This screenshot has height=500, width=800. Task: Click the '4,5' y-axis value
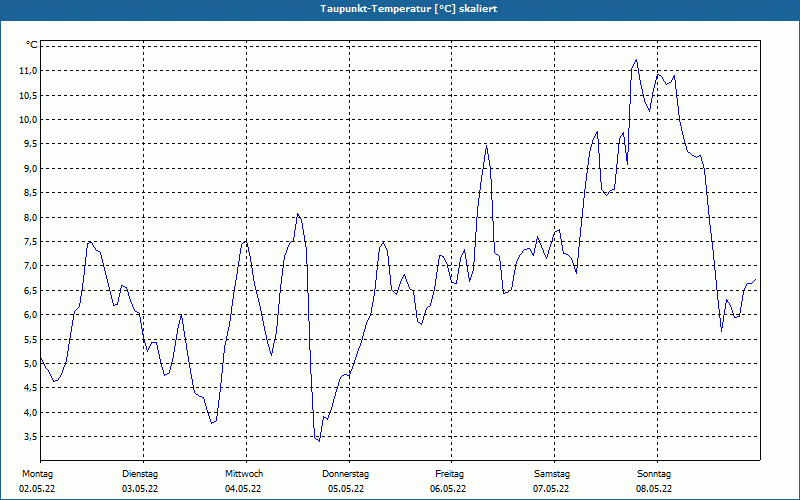pos(31,388)
